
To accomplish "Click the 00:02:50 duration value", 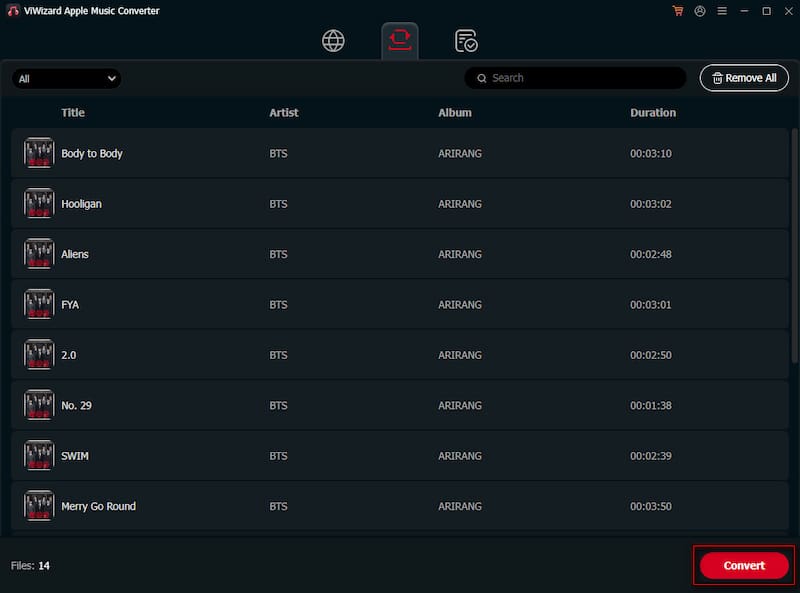I will 651,355.
